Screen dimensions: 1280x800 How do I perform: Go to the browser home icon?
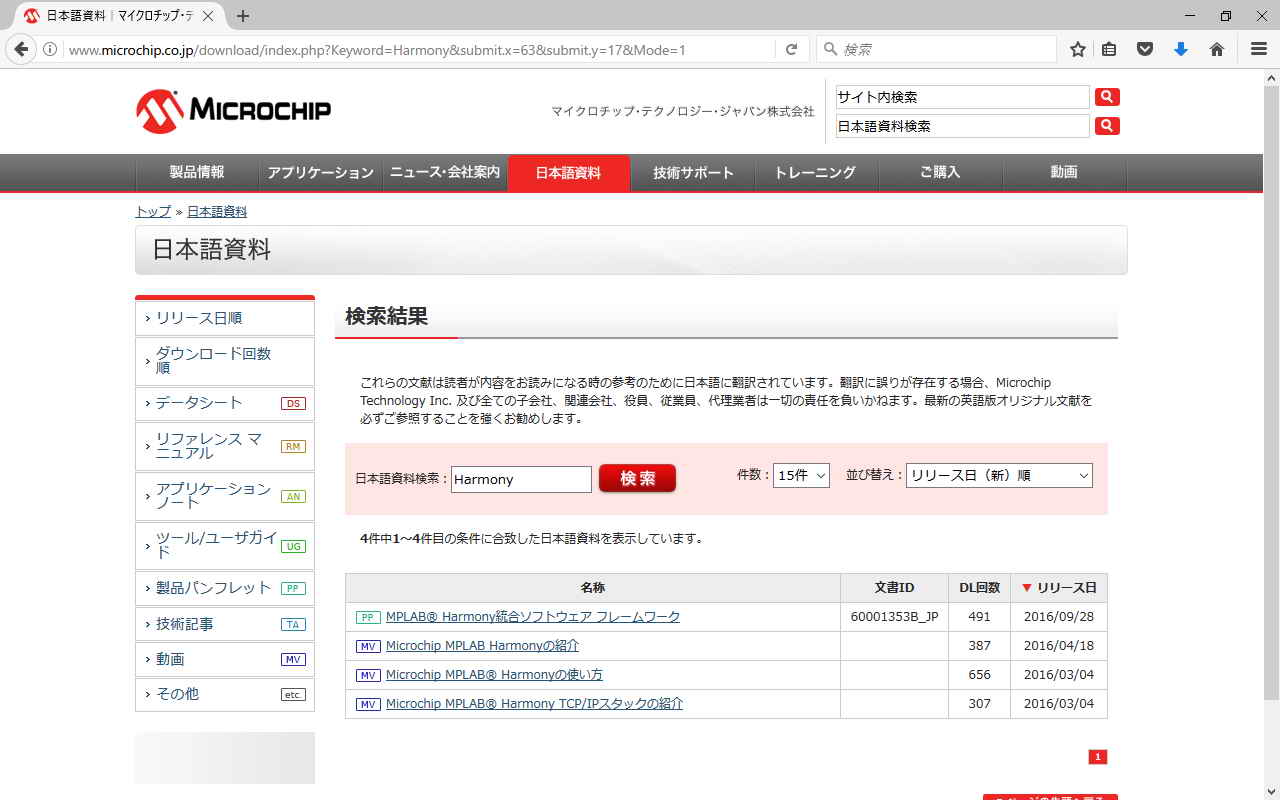coord(1217,49)
